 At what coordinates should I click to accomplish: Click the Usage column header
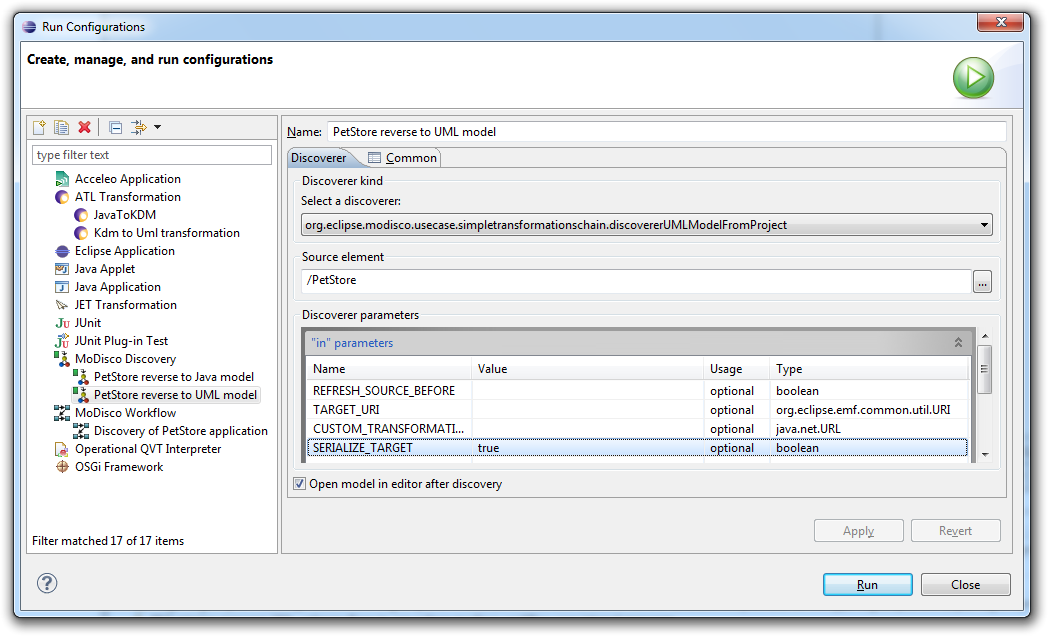(x=737, y=369)
